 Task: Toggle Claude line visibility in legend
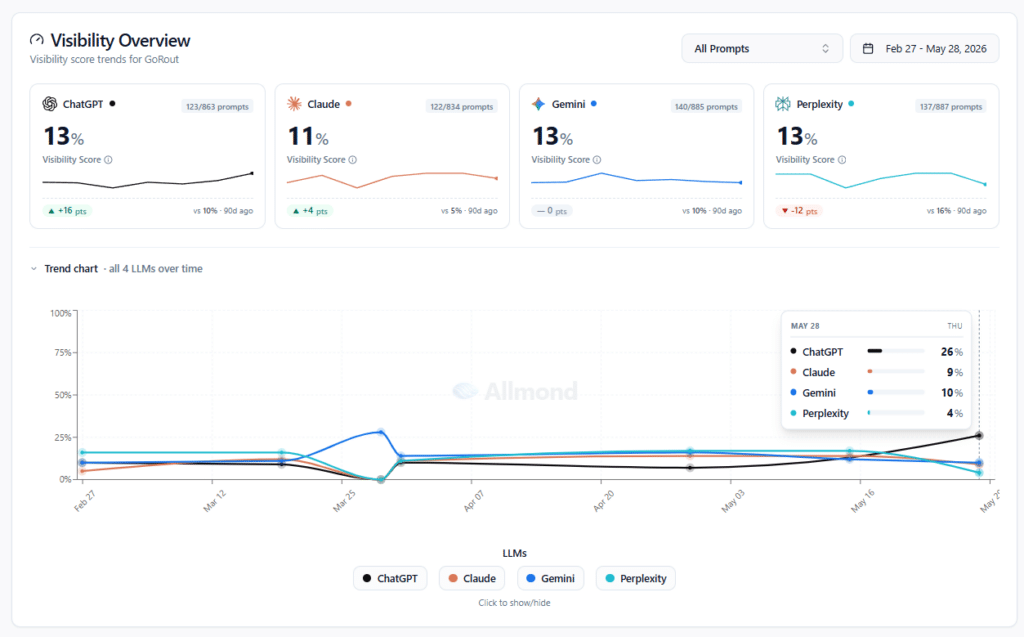click(x=472, y=578)
